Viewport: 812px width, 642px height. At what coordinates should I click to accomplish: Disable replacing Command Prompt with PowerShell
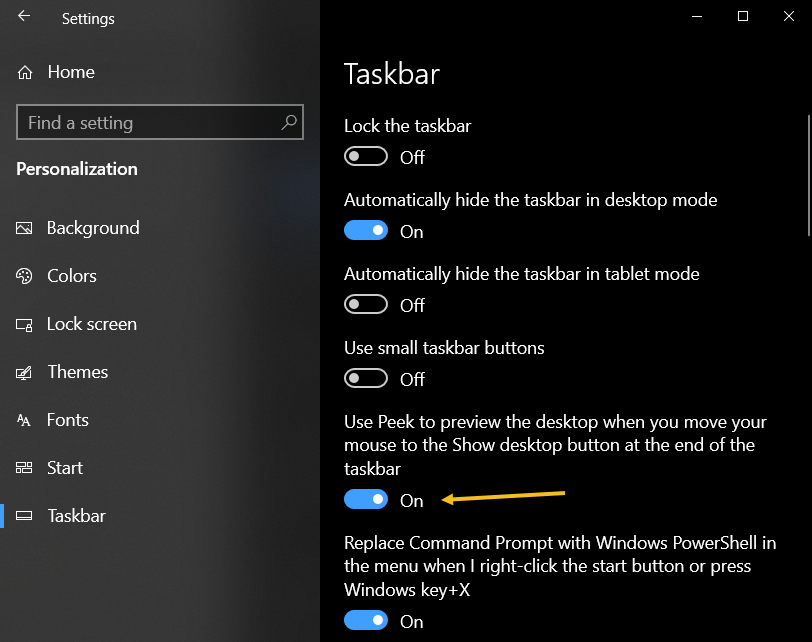365,621
